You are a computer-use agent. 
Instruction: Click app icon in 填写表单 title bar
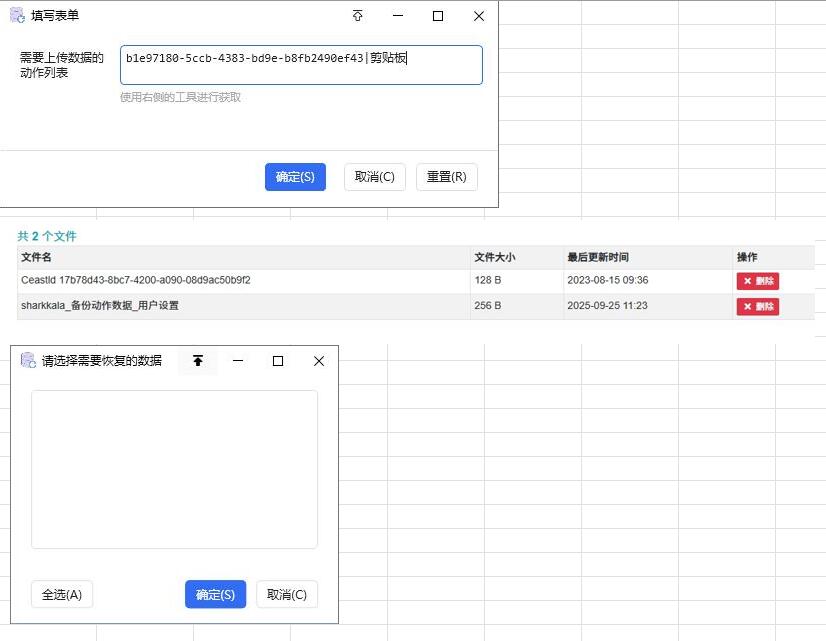pos(17,16)
